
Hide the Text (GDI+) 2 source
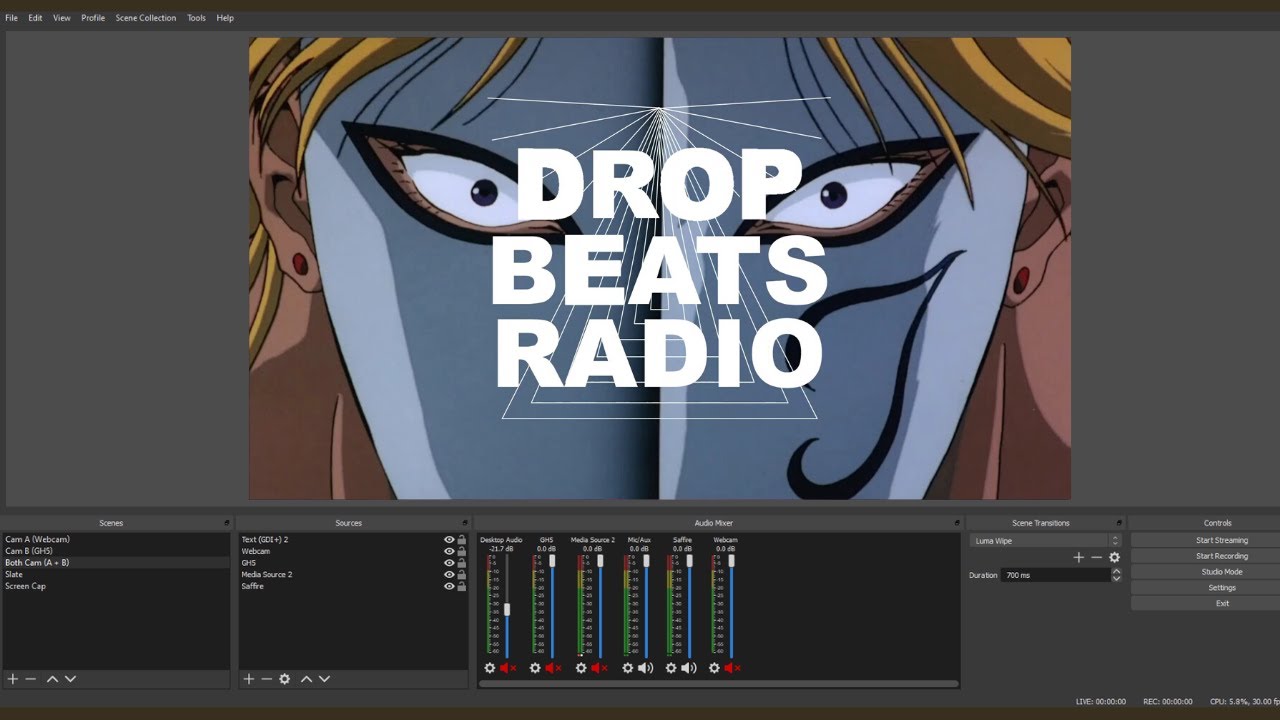pos(449,540)
